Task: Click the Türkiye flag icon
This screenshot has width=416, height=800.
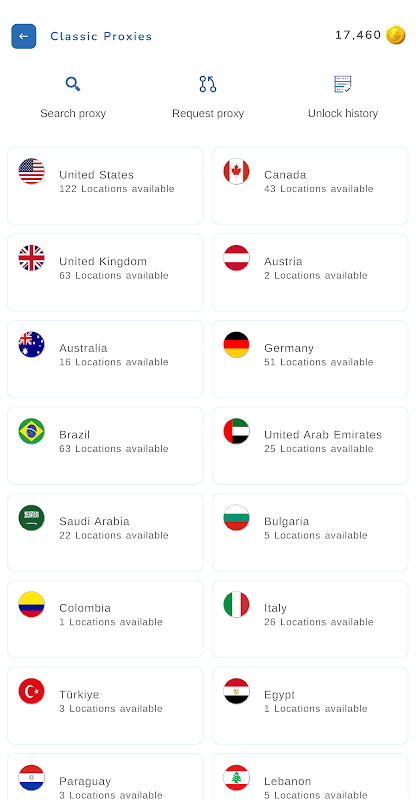Action: pyautogui.click(x=32, y=691)
